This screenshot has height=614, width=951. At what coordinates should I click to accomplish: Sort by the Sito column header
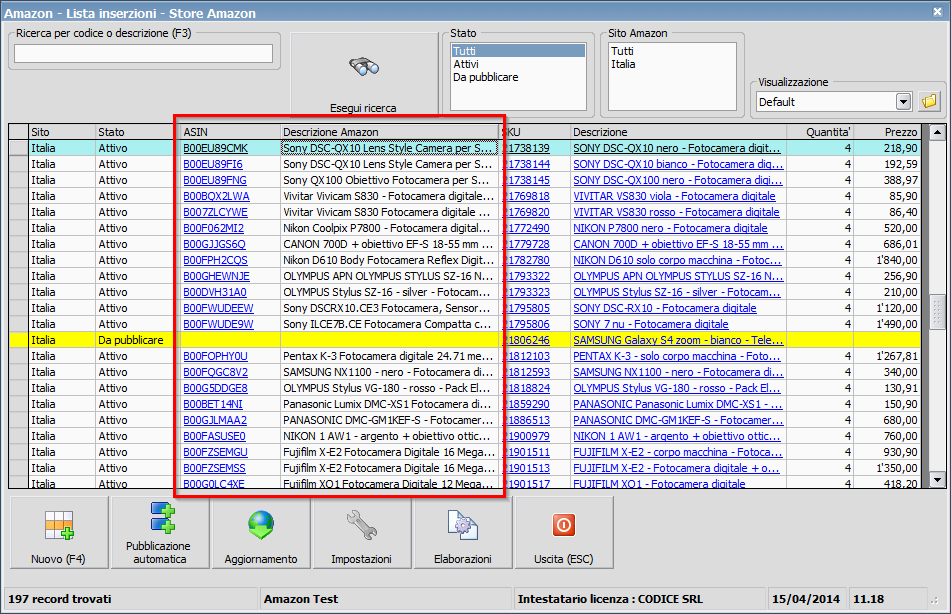tap(62, 132)
